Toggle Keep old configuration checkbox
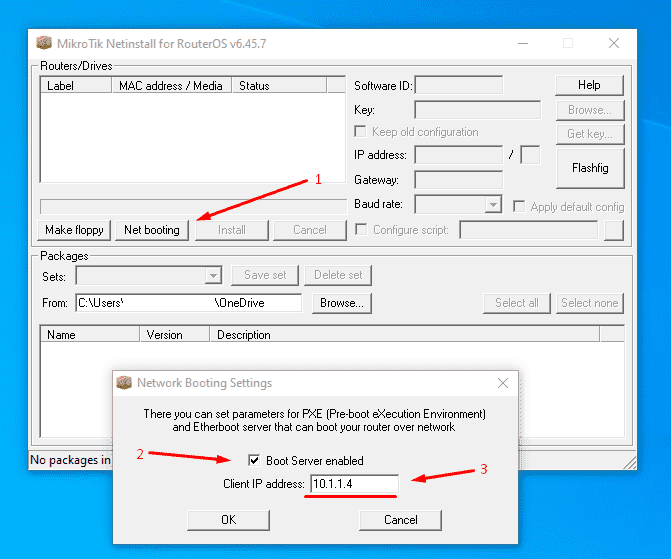671x559 pixels. (361, 132)
